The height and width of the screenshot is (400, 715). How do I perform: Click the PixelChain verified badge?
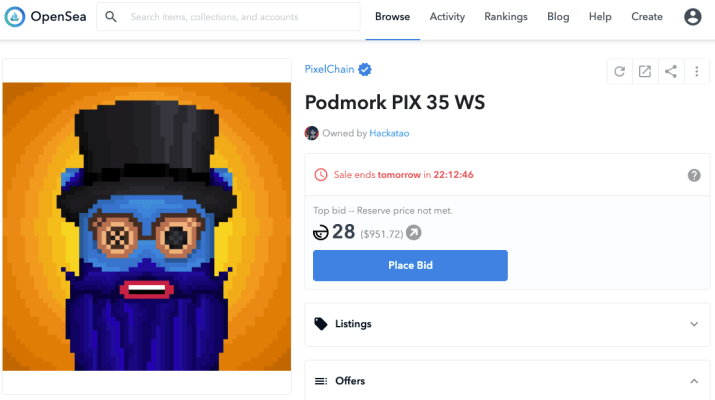pos(364,69)
